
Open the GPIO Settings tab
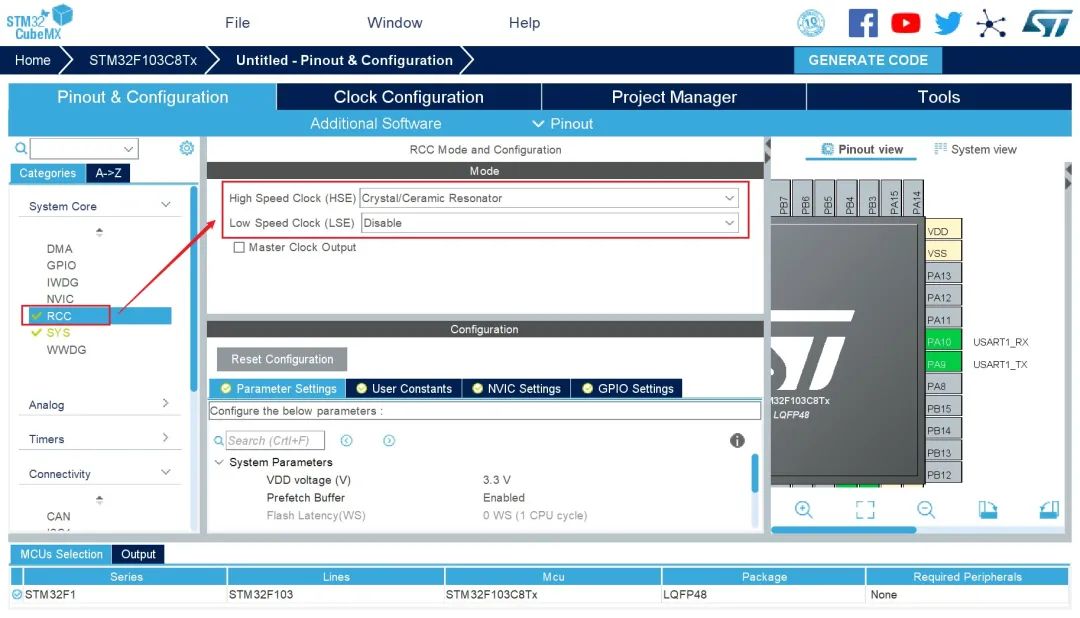[x=627, y=389]
